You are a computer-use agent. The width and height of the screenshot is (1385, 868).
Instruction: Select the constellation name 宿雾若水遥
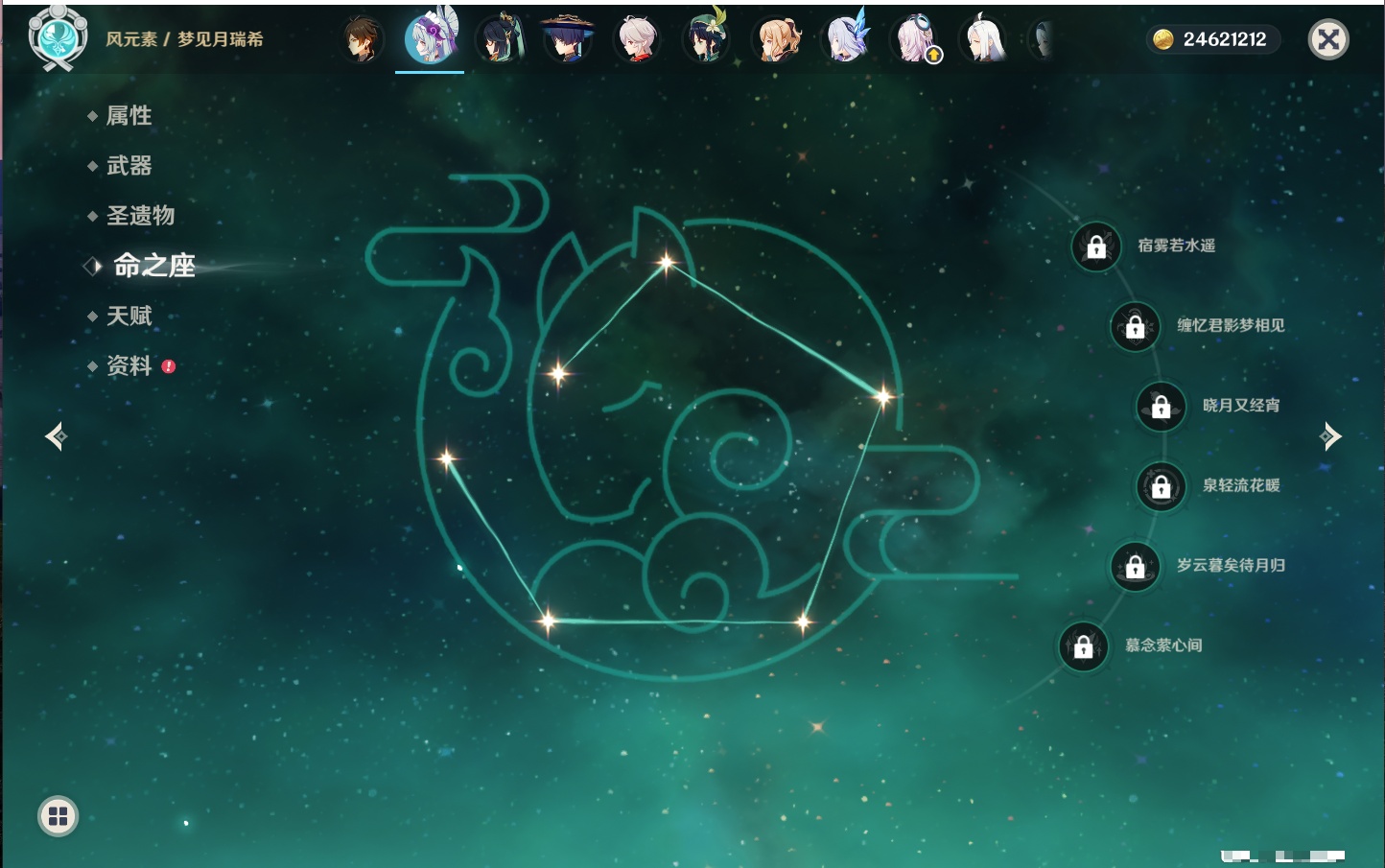1177,246
